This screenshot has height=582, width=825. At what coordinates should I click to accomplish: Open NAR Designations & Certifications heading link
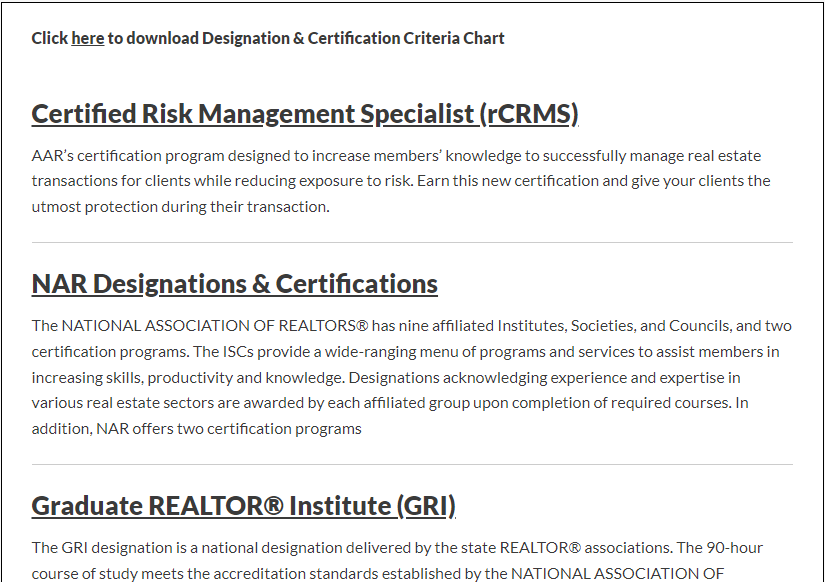point(234,284)
